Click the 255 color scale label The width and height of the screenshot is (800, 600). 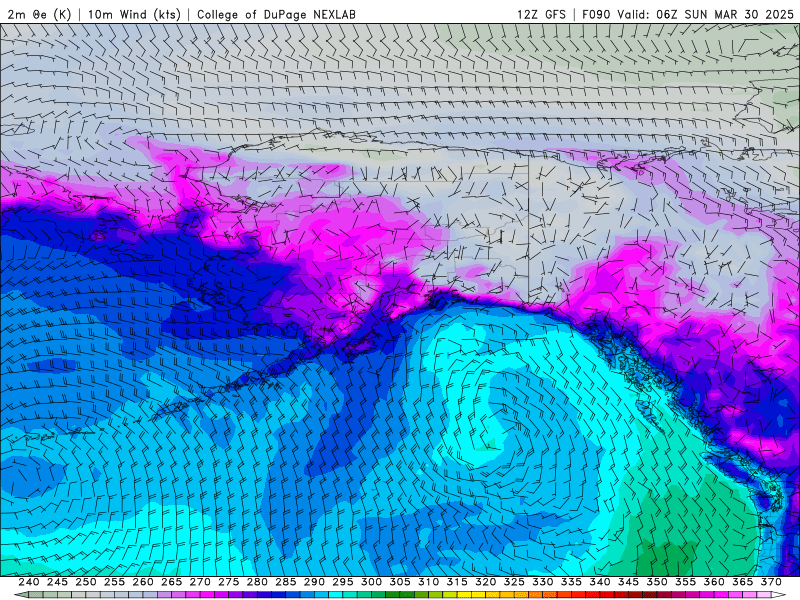tap(114, 582)
